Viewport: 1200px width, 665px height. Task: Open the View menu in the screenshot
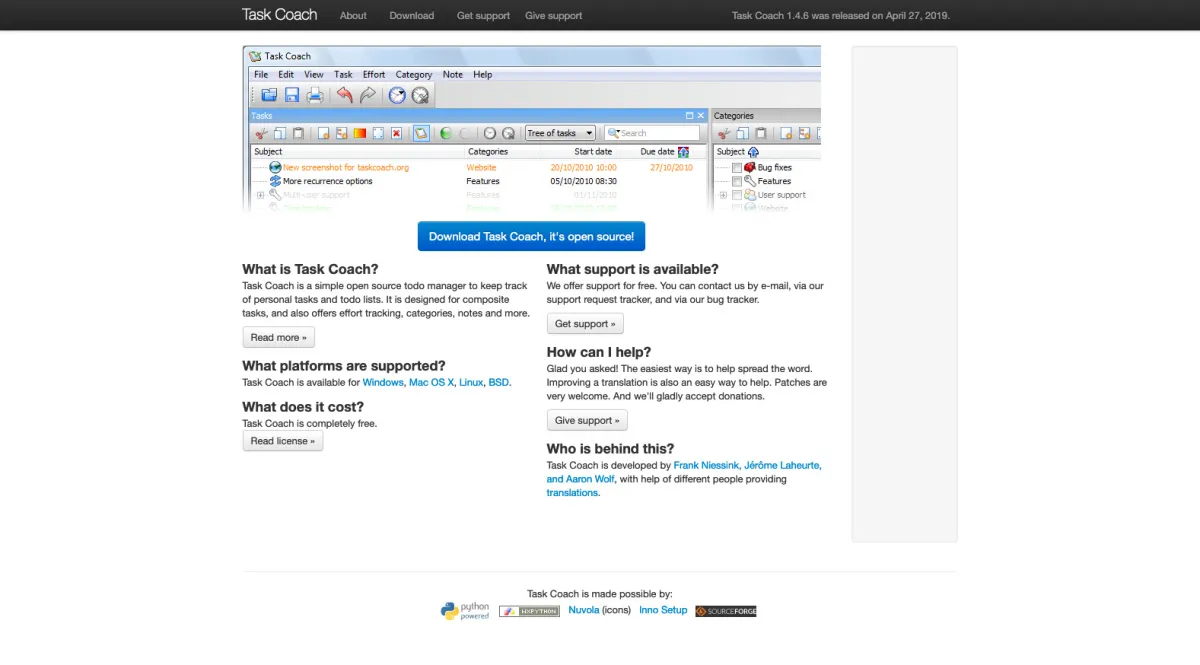coord(314,74)
